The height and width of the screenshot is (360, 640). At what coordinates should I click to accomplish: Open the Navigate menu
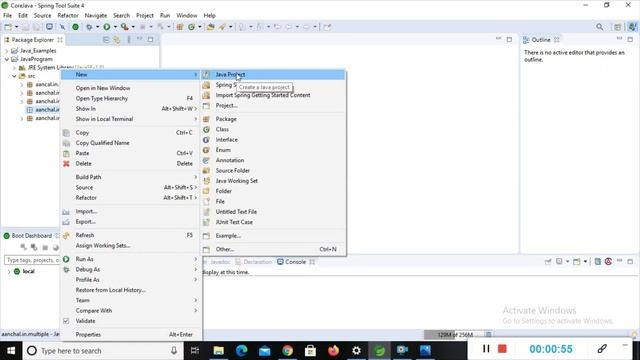point(96,16)
